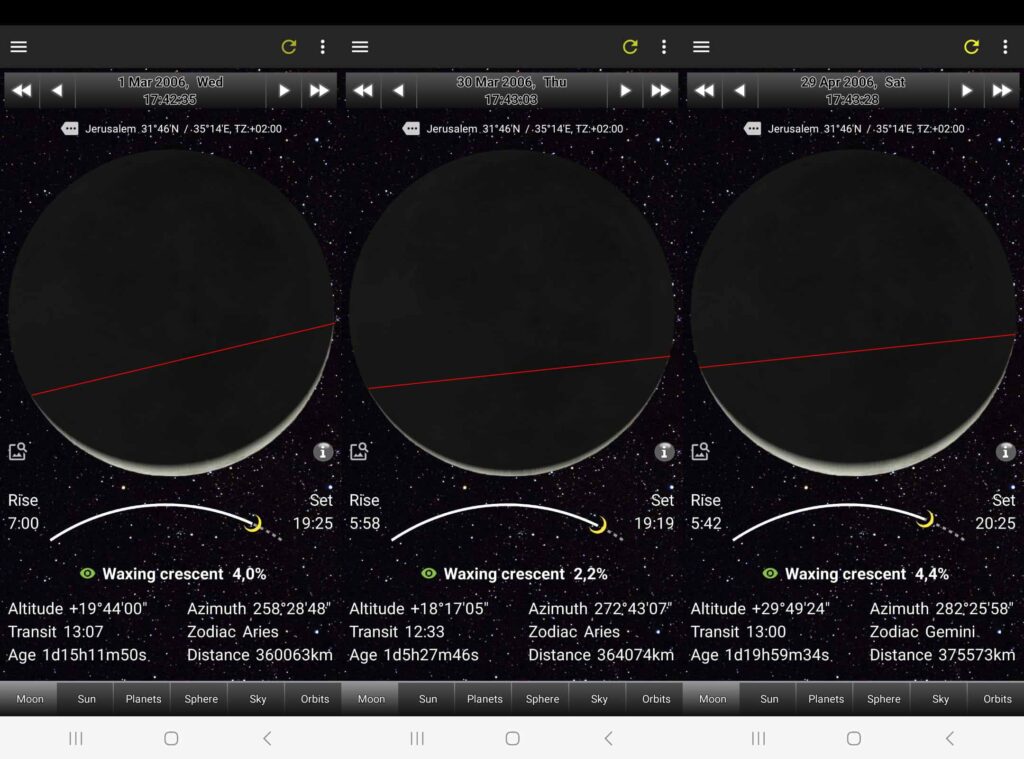
Task: Click refresh icon in the 30 Mar 2006 panel
Action: click(x=630, y=47)
